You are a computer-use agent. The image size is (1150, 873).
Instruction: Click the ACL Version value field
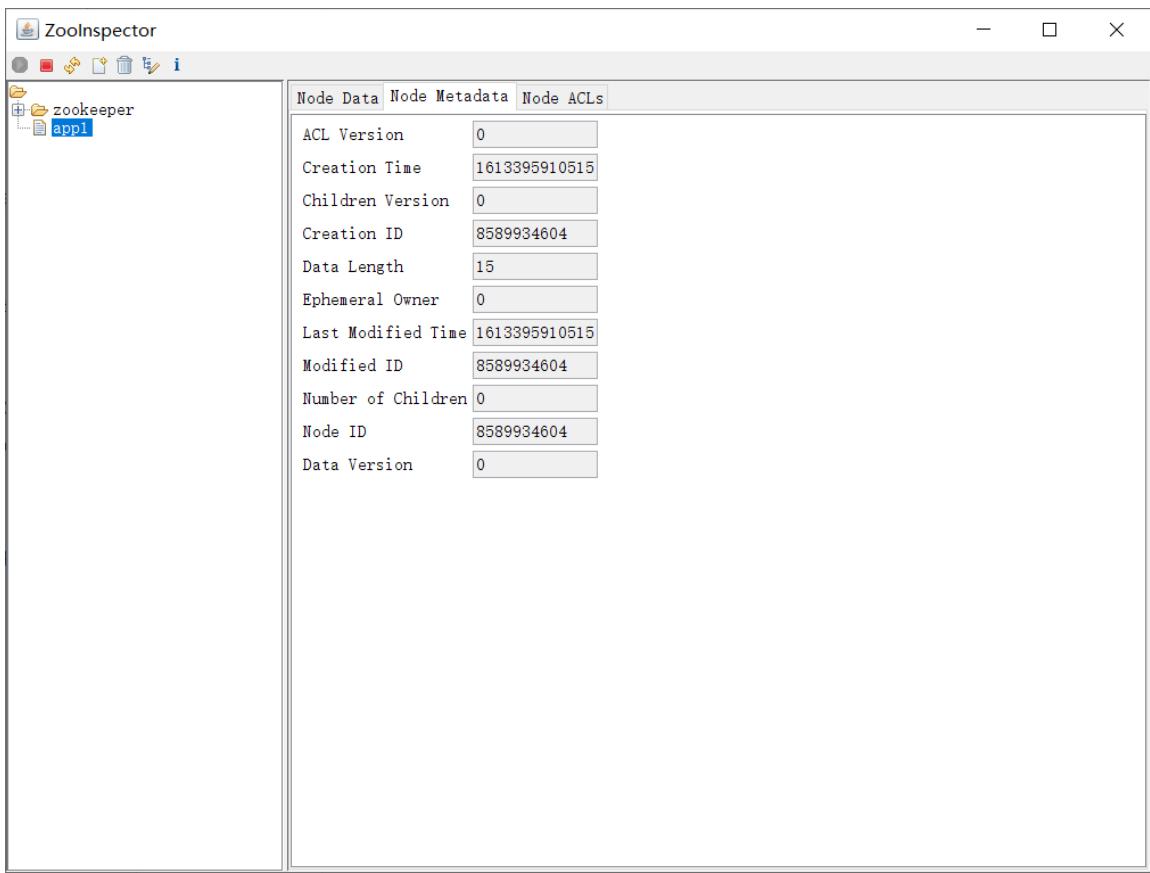tap(535, 135)
